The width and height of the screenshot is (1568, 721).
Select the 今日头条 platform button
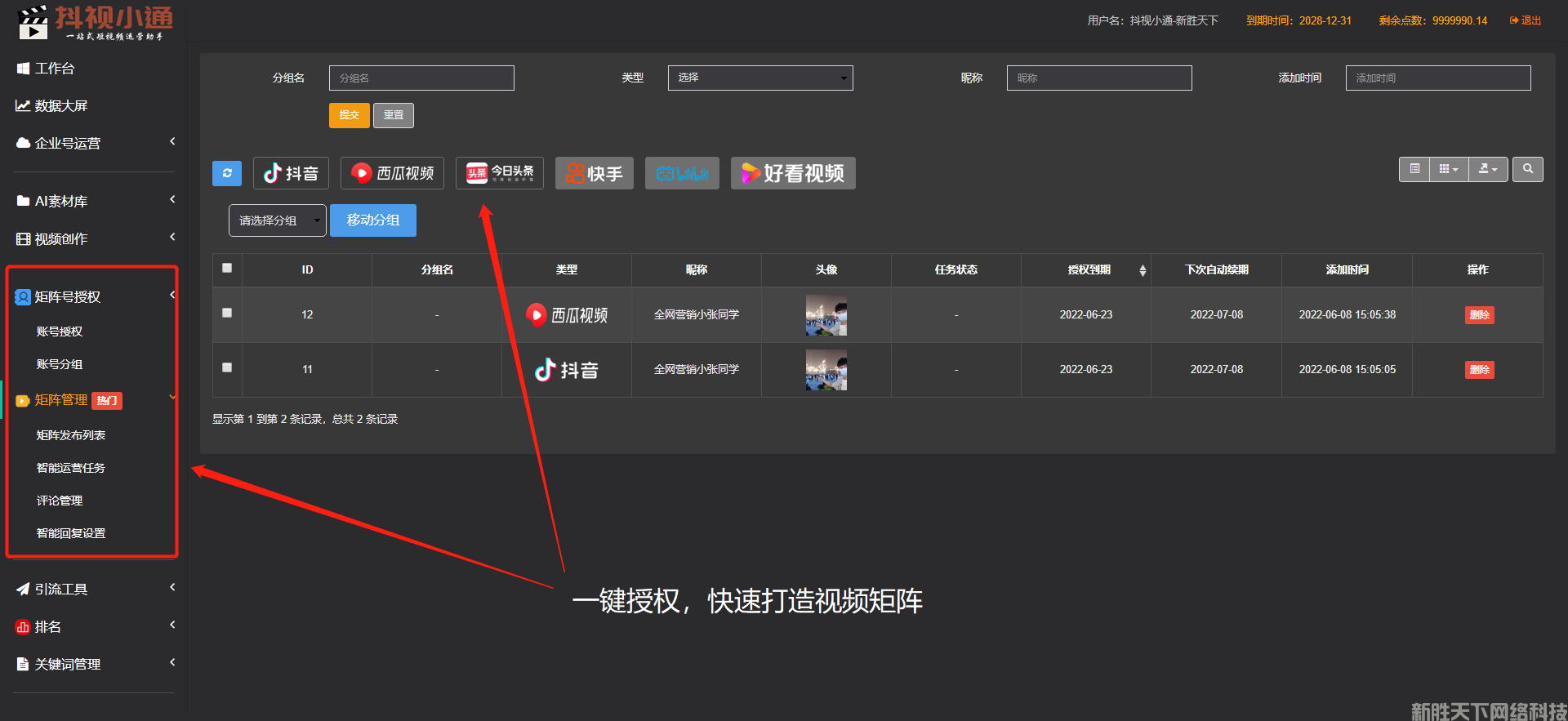pos(500,173)
